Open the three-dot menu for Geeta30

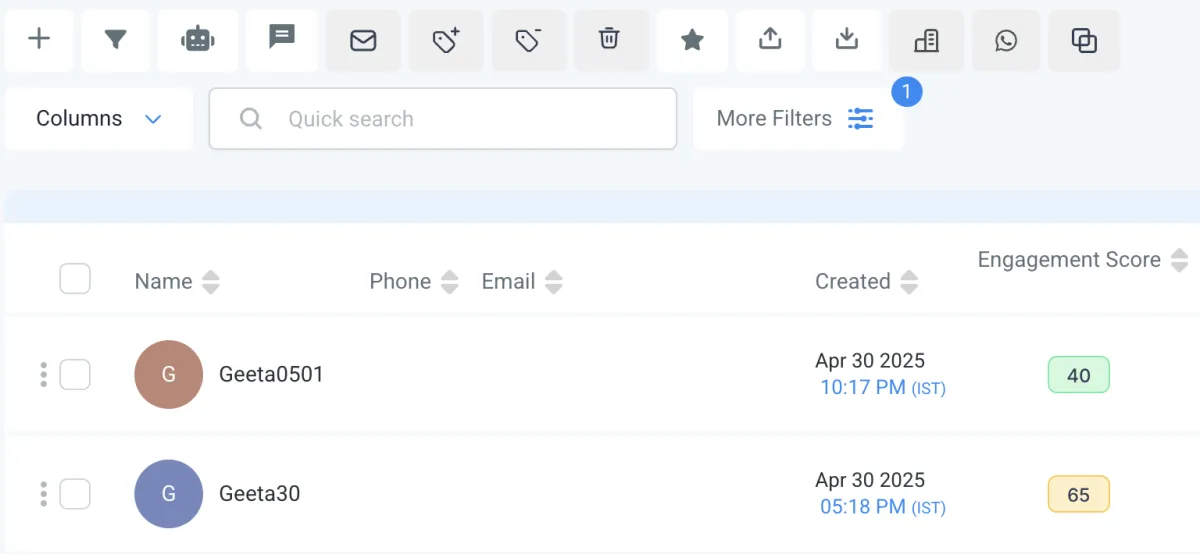click(x=43, y=494)
